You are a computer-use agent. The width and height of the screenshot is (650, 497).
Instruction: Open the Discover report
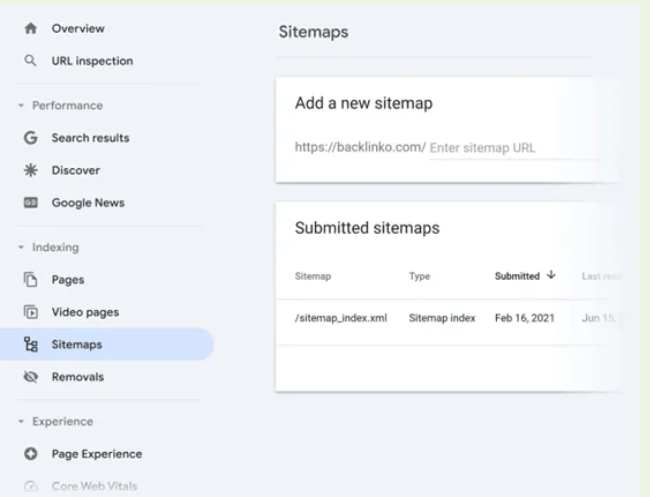[x=76, y=170]
